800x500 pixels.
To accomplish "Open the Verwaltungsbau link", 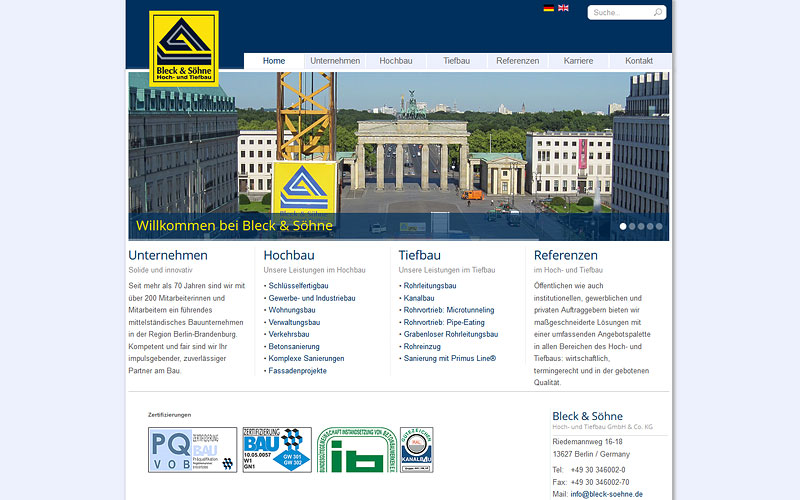I will click(294, 322).
